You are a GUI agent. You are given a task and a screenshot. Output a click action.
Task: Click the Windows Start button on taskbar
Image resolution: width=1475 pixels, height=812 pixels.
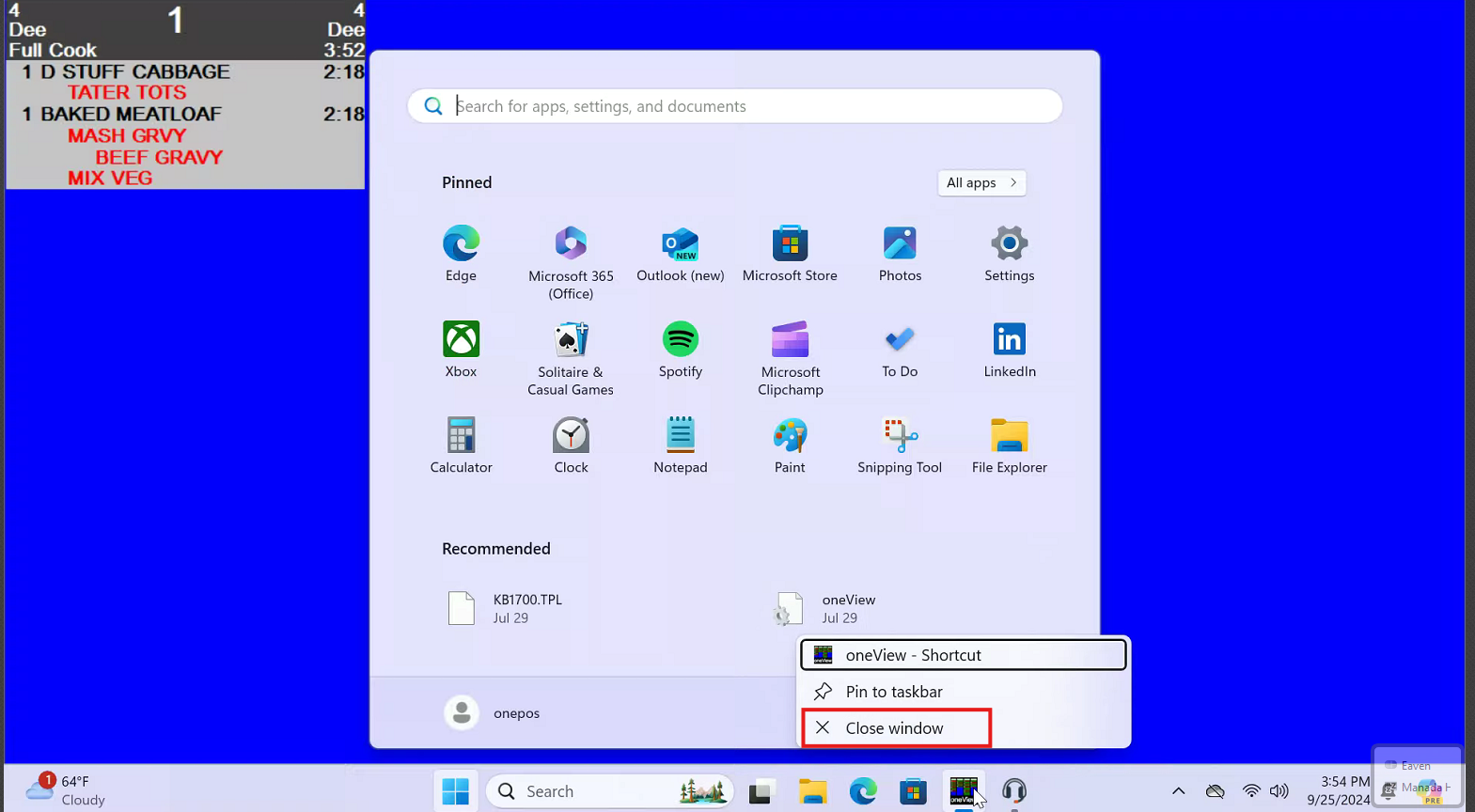click(x=456, y=791)
